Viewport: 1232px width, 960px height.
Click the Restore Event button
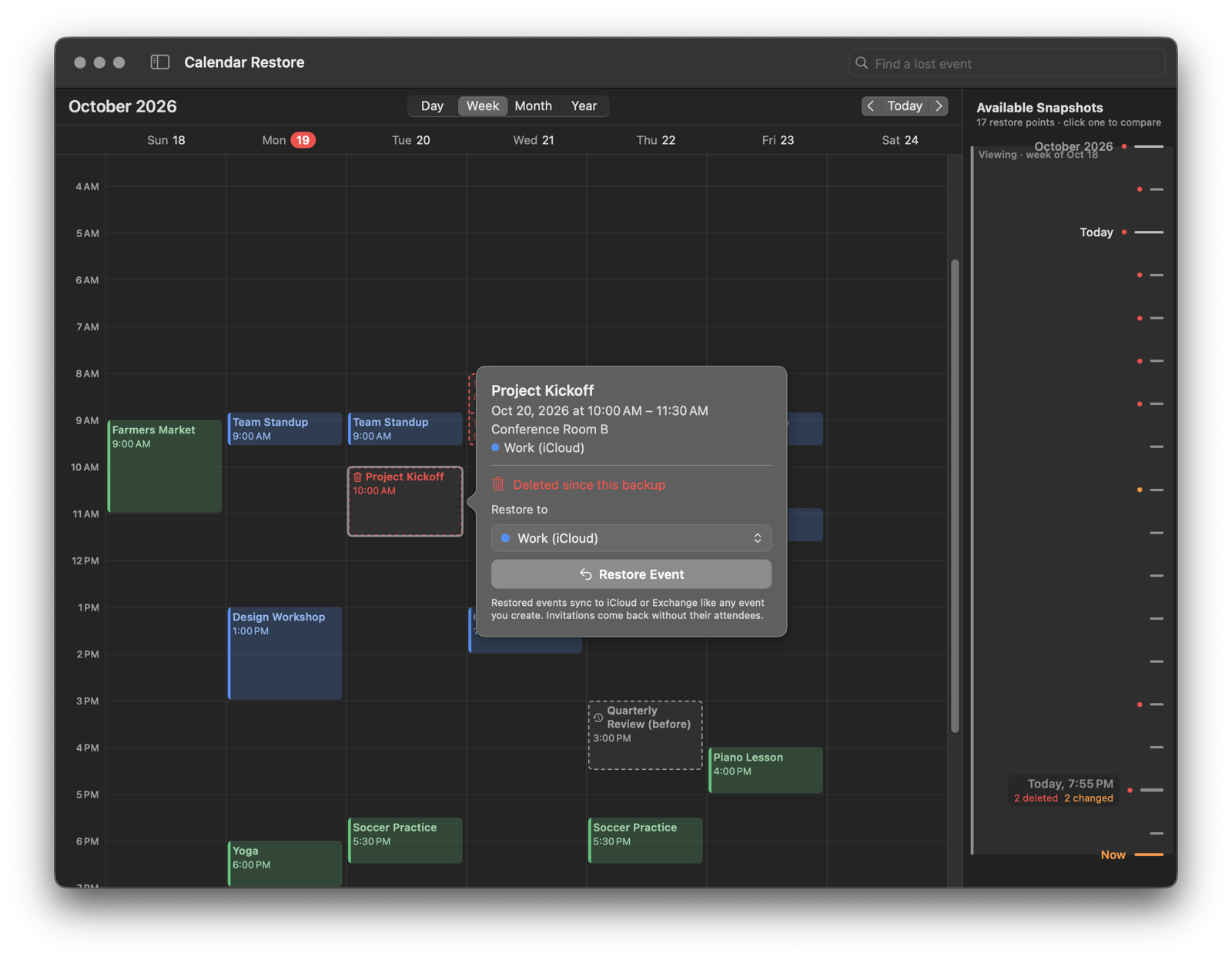[x=631, y=574]
